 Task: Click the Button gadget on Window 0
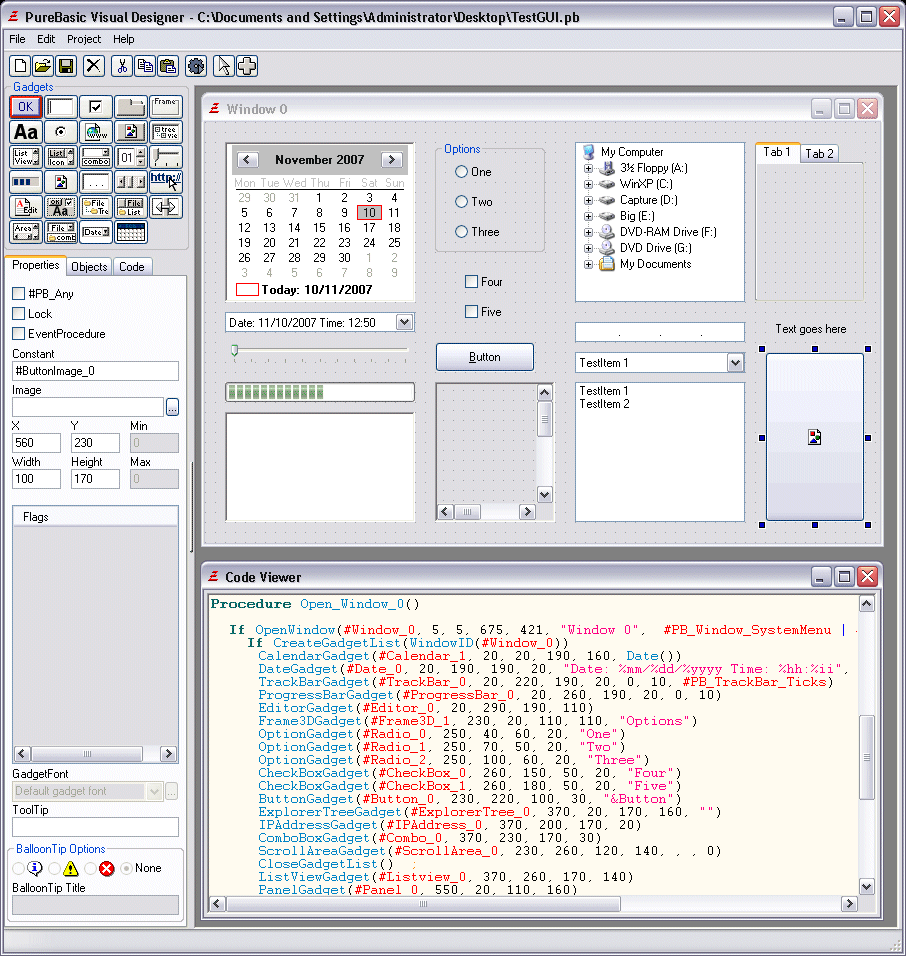click(x=484, y=356)
